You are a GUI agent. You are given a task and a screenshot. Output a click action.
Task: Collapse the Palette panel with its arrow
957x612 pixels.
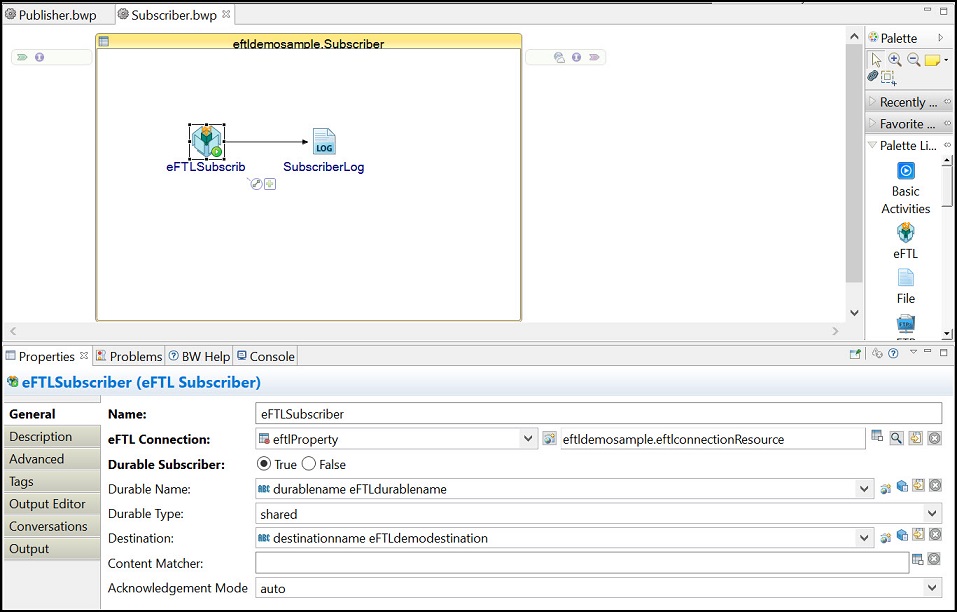(x=941, y=38)
